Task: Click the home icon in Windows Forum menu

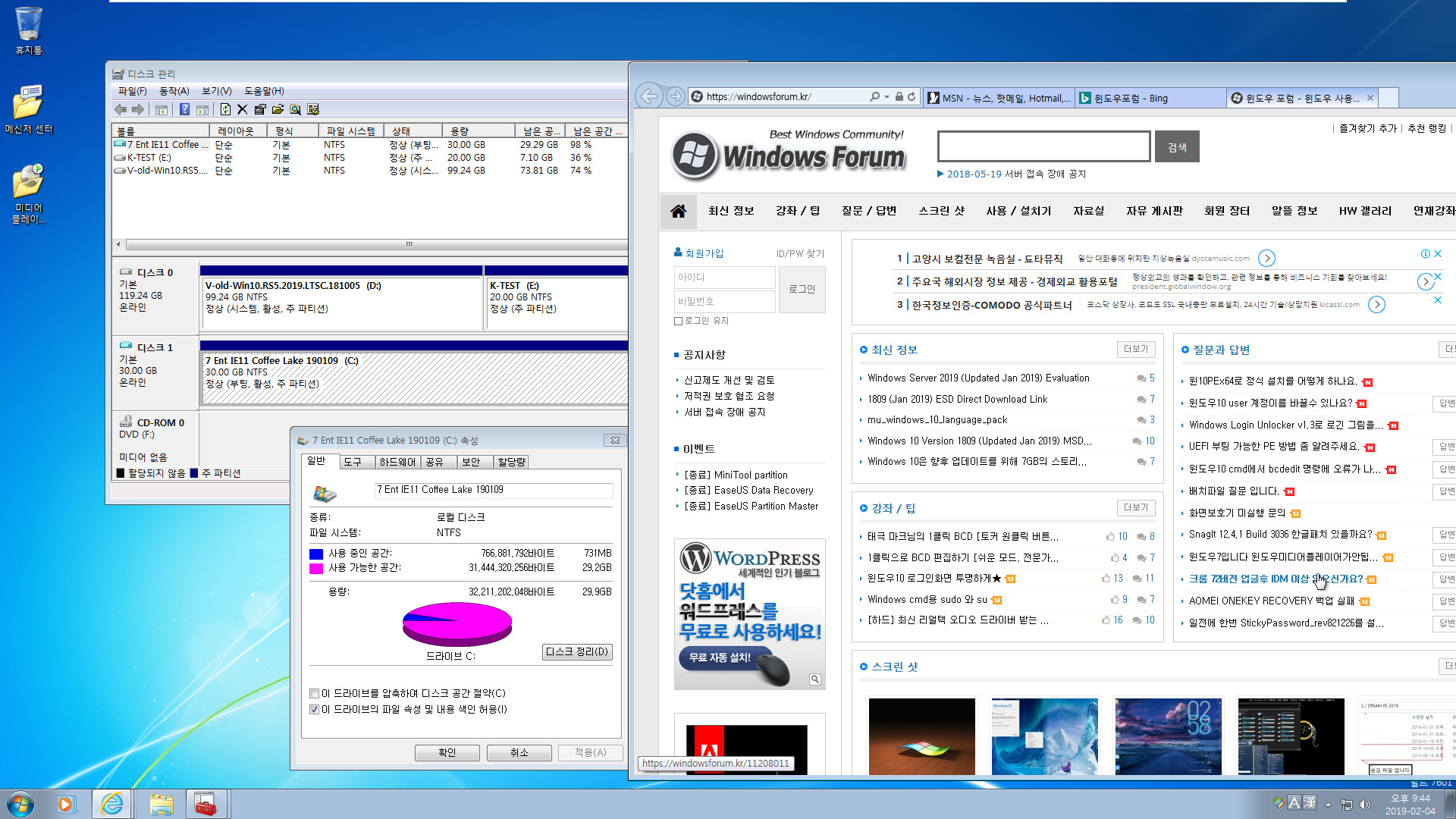Action: pyautogui.click(x=678, y=211)
